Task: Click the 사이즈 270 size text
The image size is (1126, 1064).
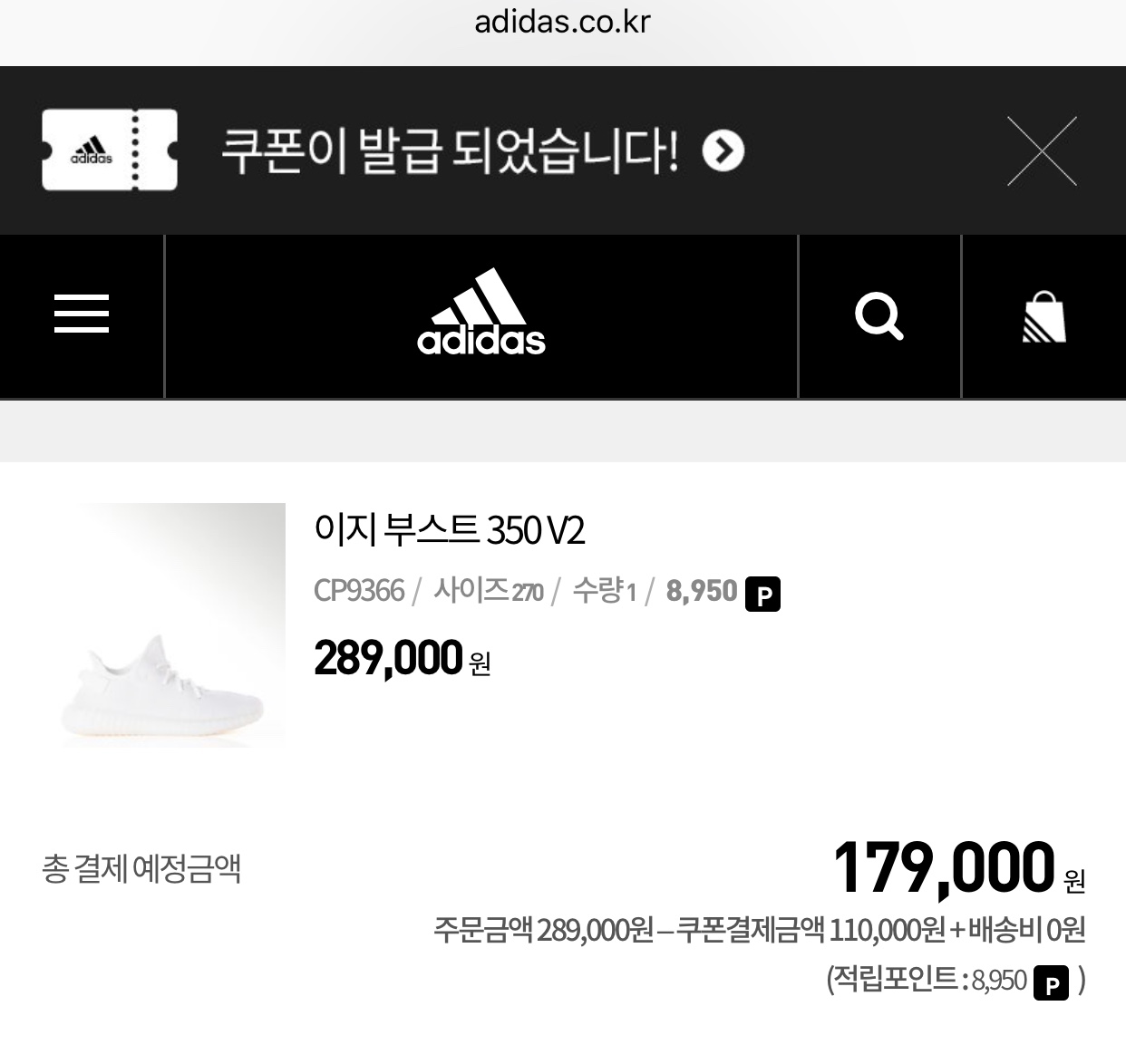Action: [488, 591]
